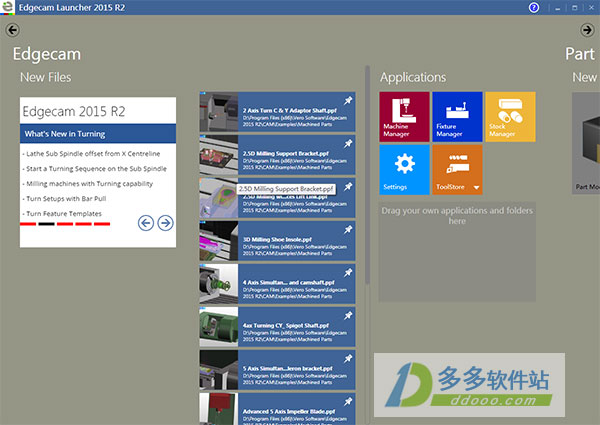
Task: Select the last red slide indicator bar
Action: point(102,224)
